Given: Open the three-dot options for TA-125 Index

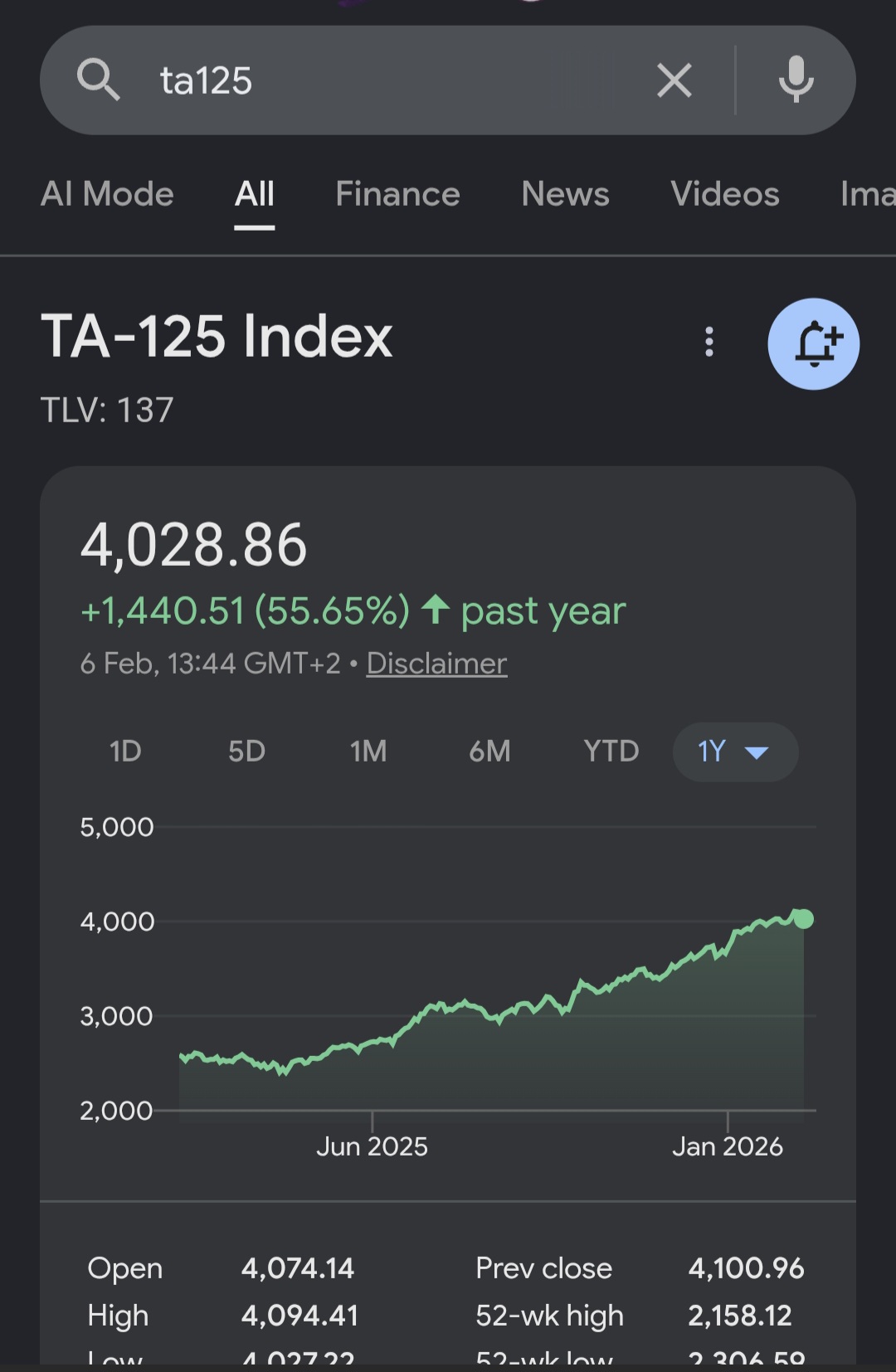Looking at the screenshot, I should coord(709,342).
